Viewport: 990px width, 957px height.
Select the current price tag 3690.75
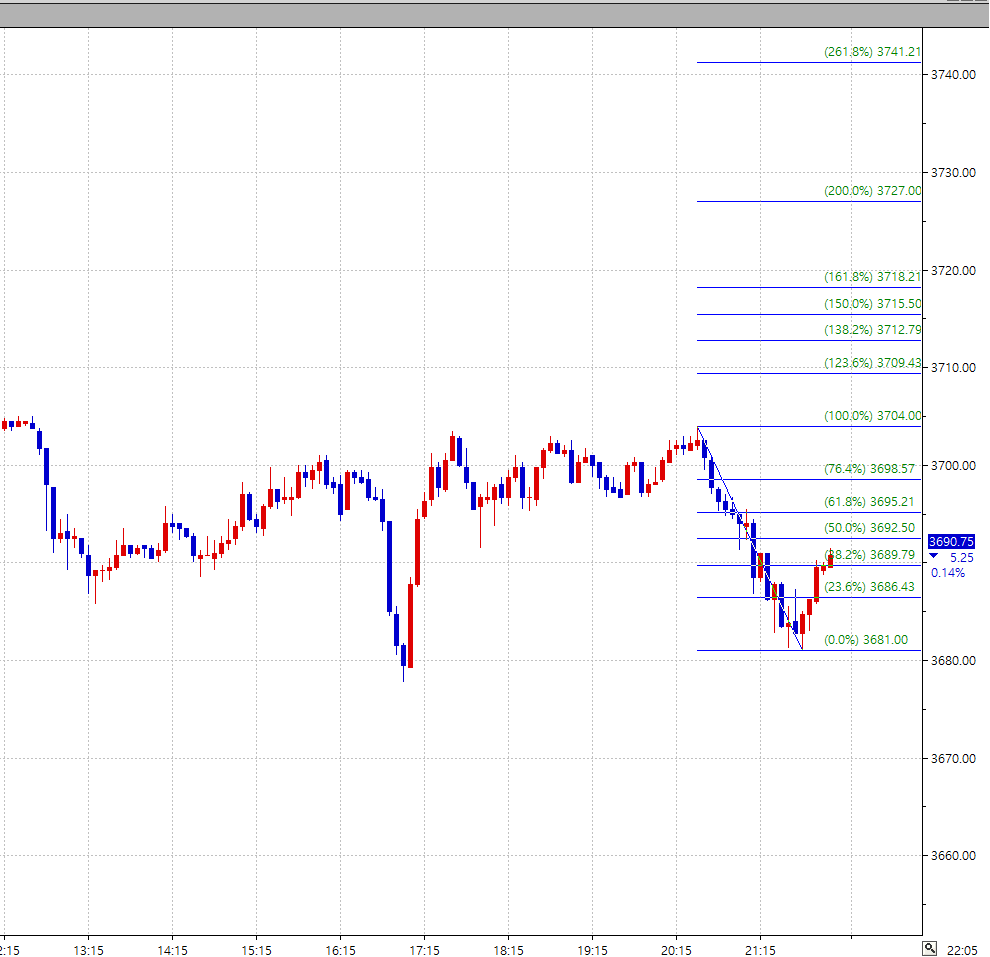pos(950,541)
